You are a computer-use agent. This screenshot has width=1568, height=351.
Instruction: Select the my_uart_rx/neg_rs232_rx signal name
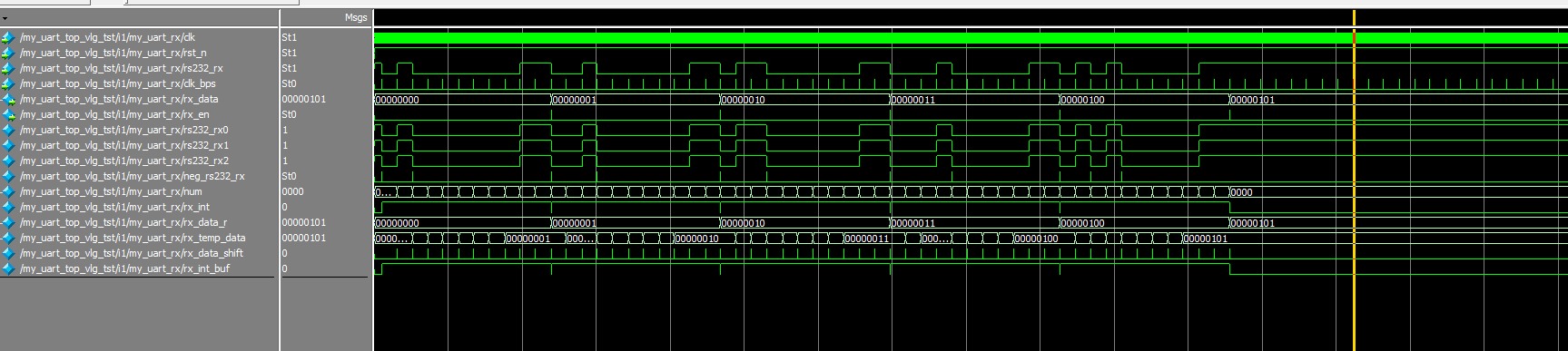pyautogui.click(x=132, y=176)
